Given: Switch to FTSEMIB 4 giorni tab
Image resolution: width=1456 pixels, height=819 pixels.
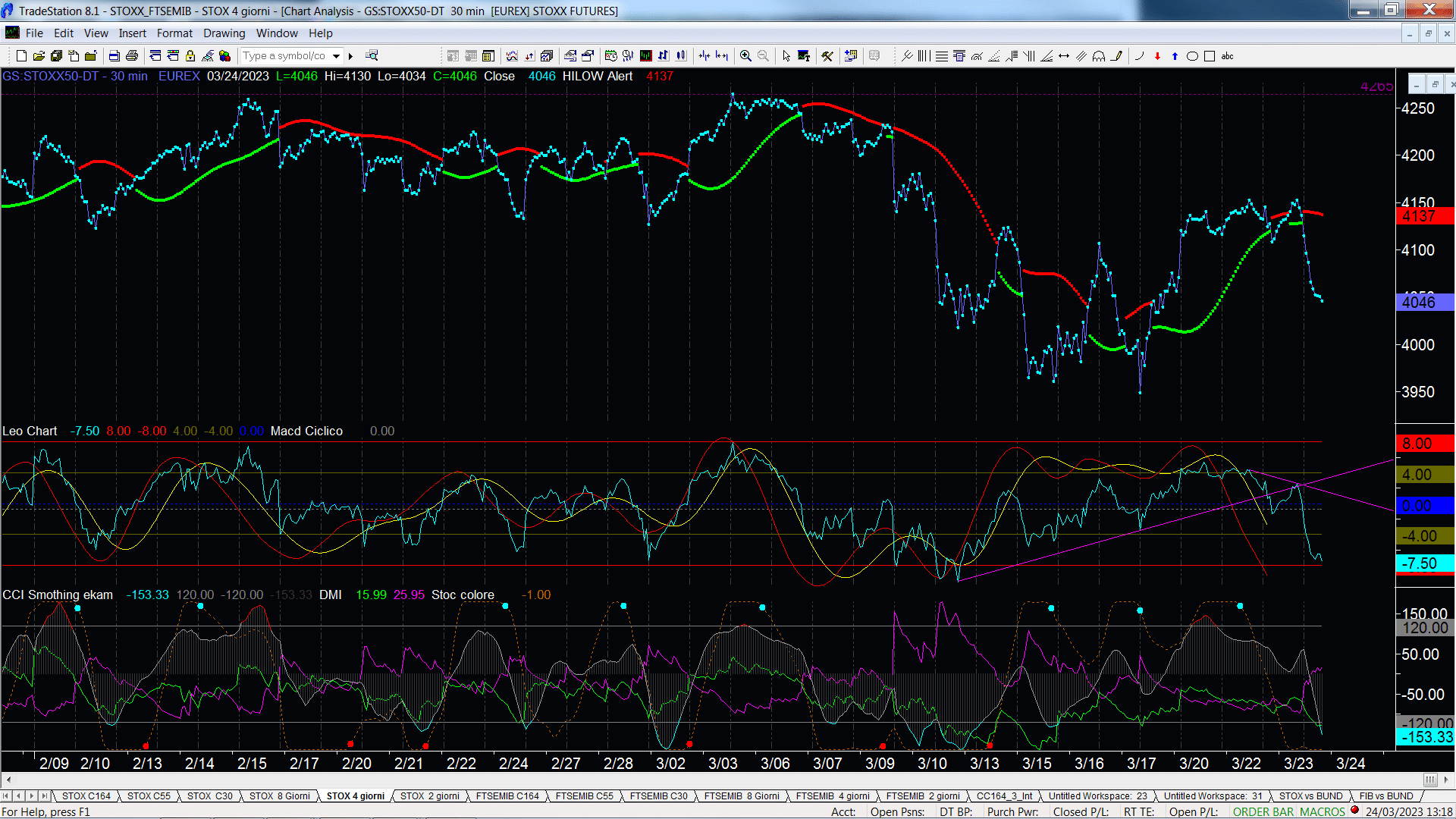Looking at the screenshot, I should tap(833, 796).
